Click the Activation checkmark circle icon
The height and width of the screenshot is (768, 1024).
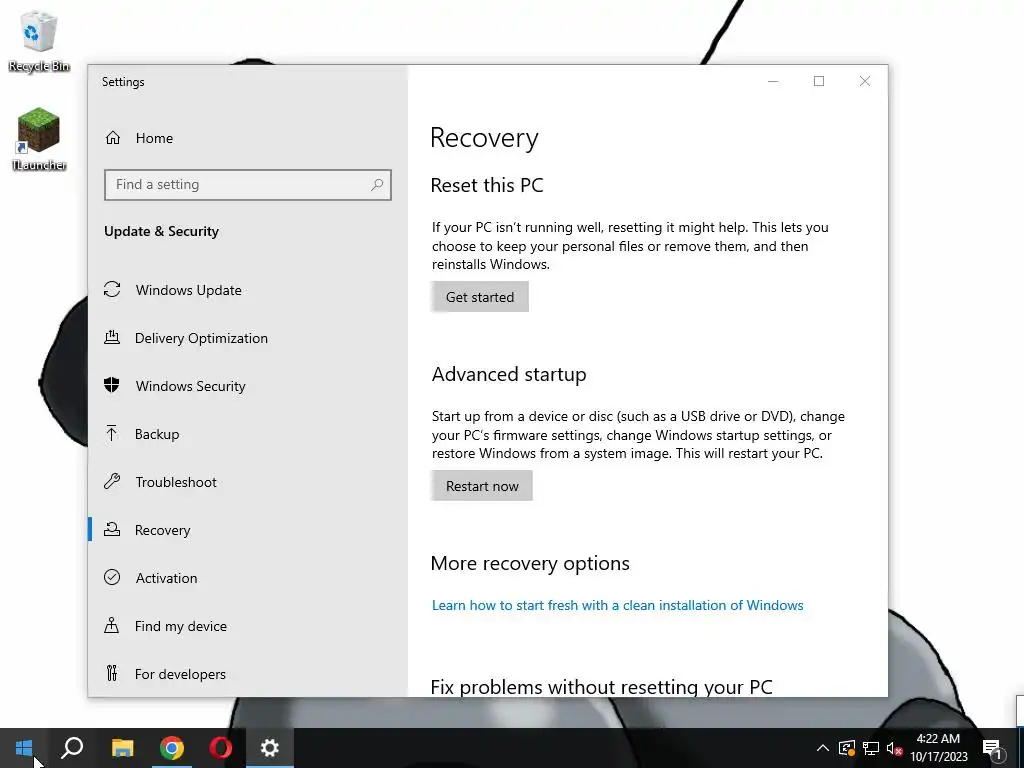point(112,577)
